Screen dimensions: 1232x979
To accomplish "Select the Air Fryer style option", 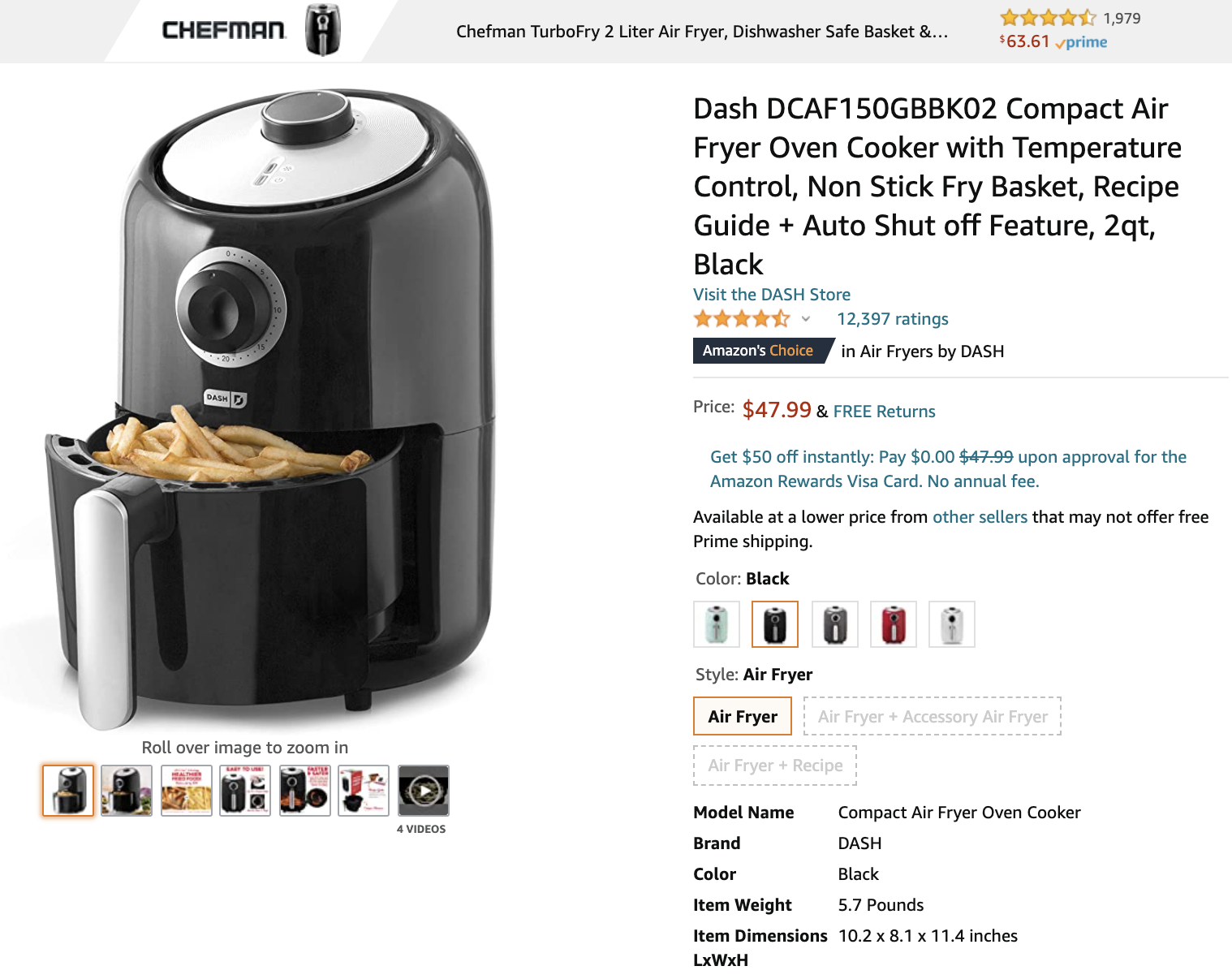I will coord(743,716).
